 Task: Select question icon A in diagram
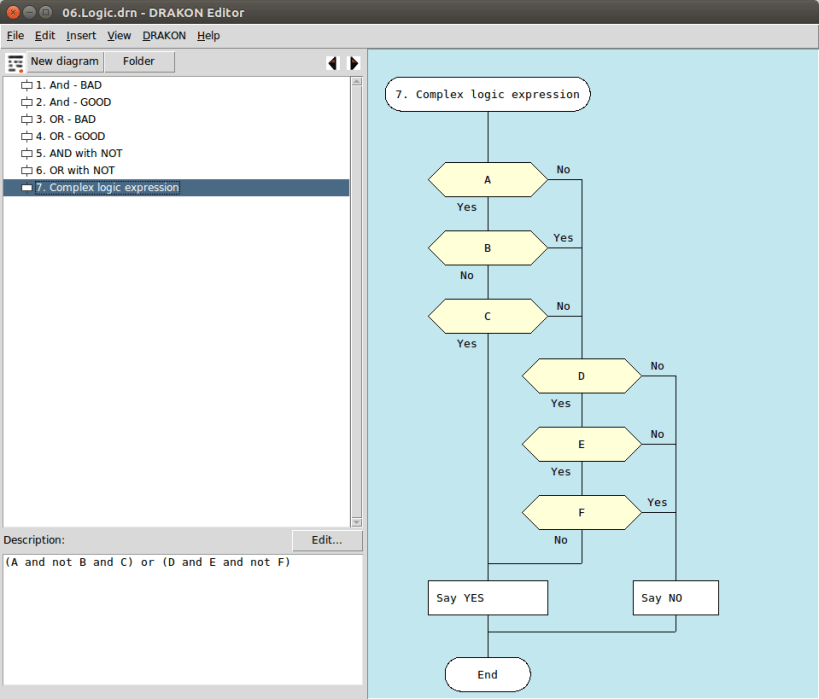pyautogui.click(x=488, y=180)
